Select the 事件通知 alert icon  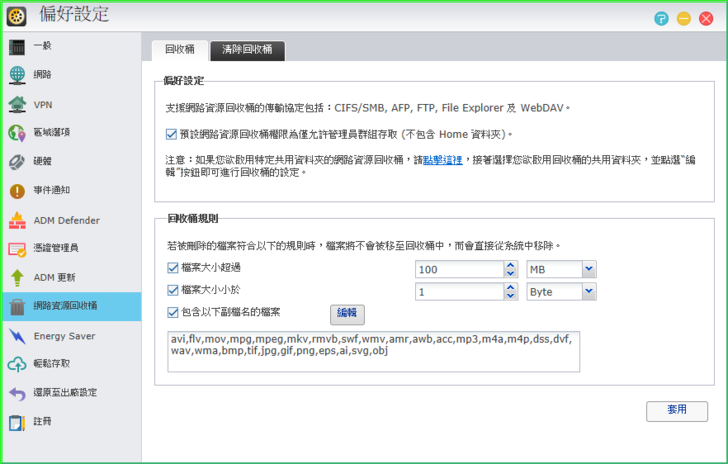point(17,190)
